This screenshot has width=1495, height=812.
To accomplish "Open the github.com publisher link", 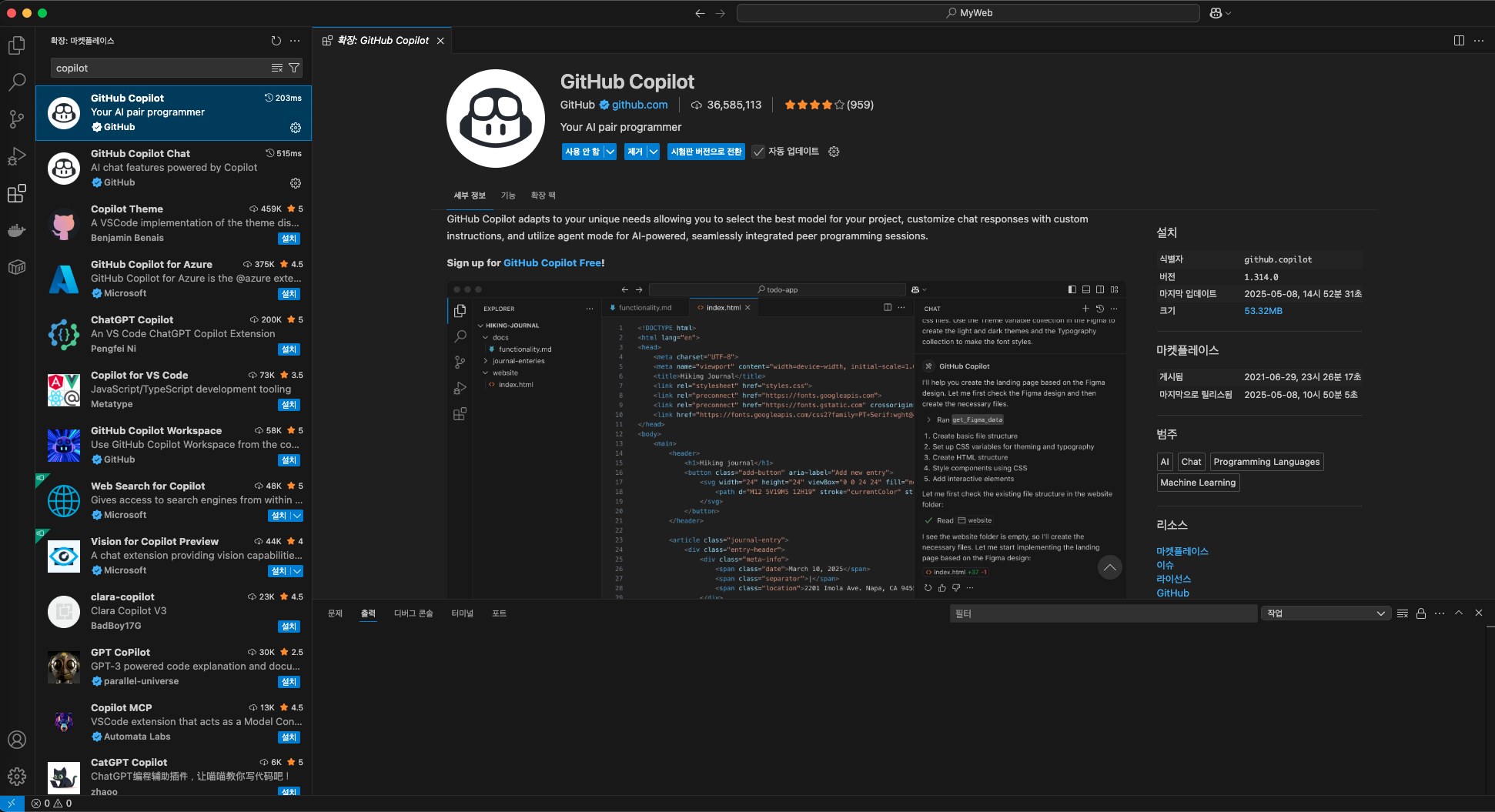I will pyautogui.click(x=640, y=105).
